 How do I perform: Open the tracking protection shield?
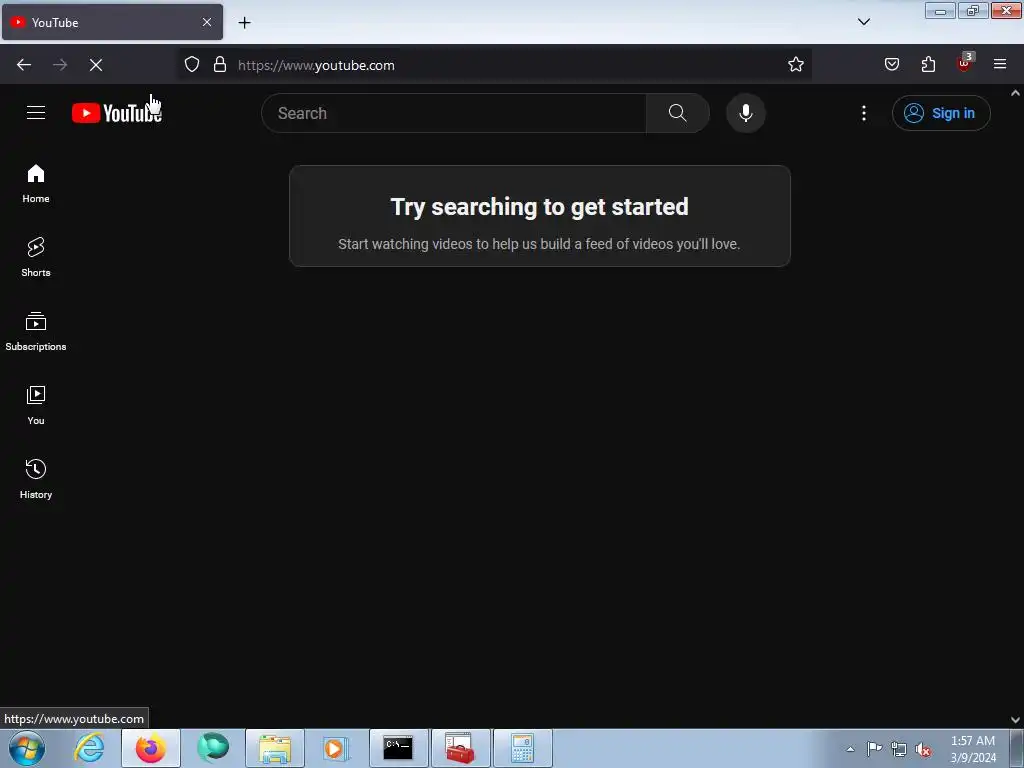point(191,65)
